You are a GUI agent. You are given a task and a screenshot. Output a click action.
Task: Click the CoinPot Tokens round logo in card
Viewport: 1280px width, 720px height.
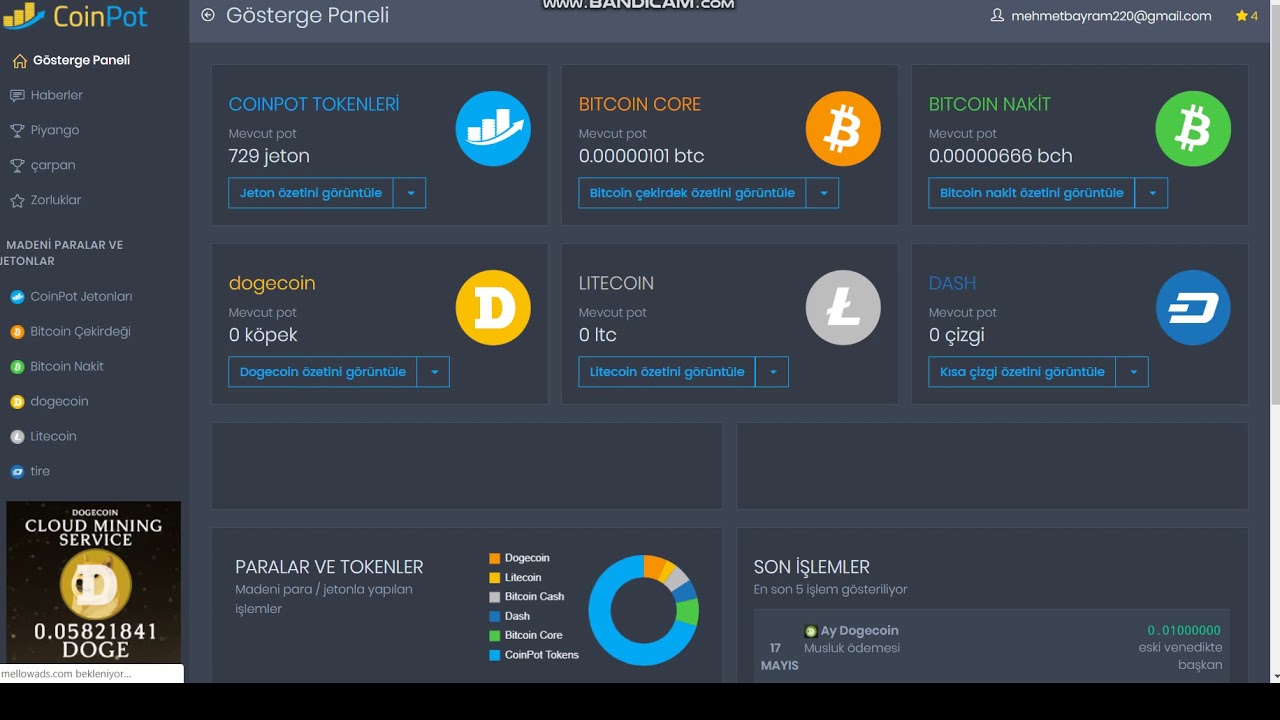point(493,129)
